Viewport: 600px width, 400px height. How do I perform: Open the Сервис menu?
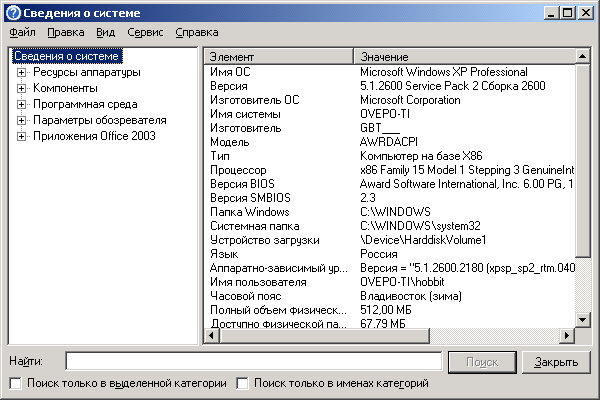pos(145,33)
